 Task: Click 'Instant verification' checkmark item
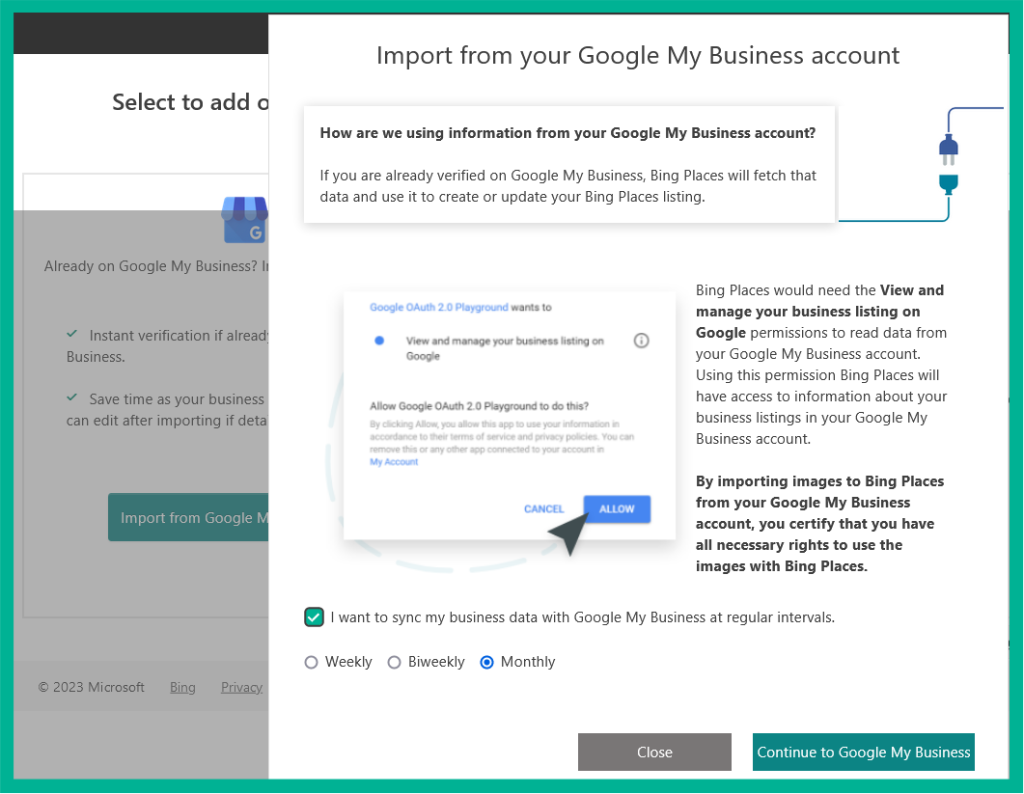coord(167,345)
